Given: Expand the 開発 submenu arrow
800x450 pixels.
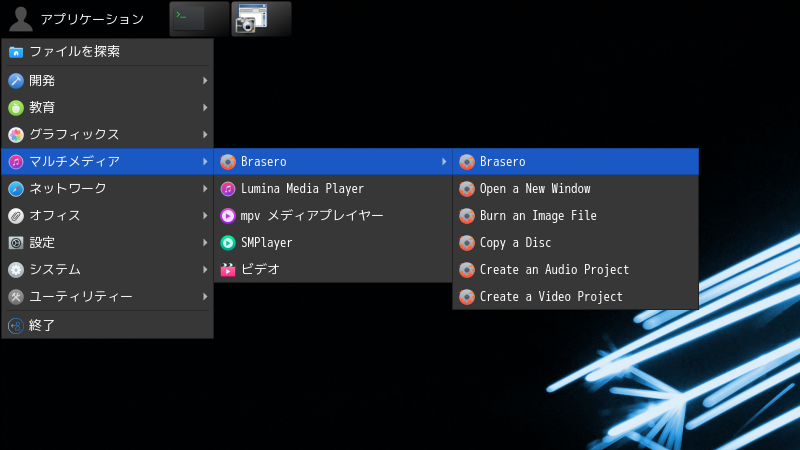Looking at the screenshot, I should click(x=205, y=81).
